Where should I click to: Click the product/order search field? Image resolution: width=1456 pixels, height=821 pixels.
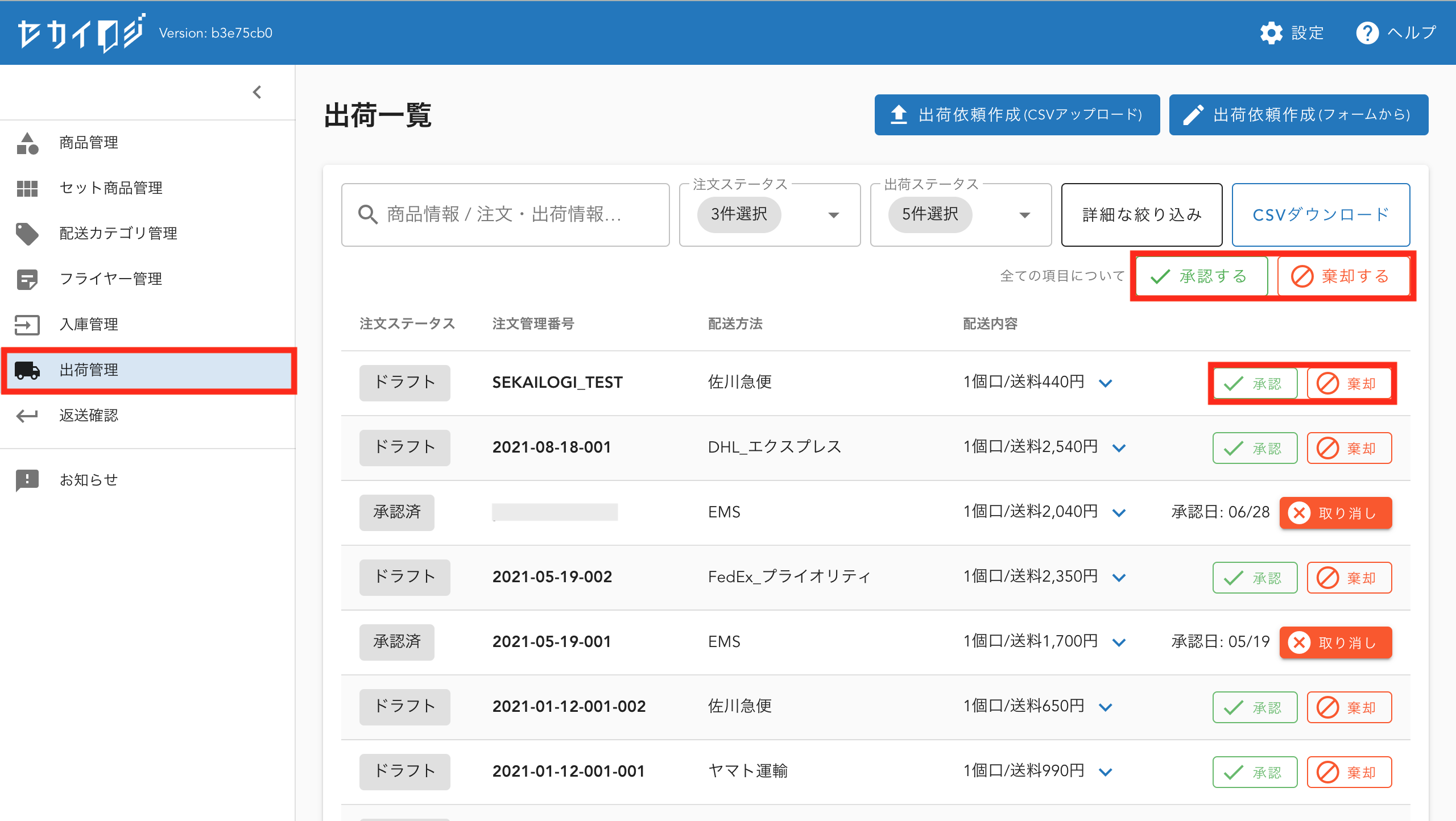tap(504, 215)
